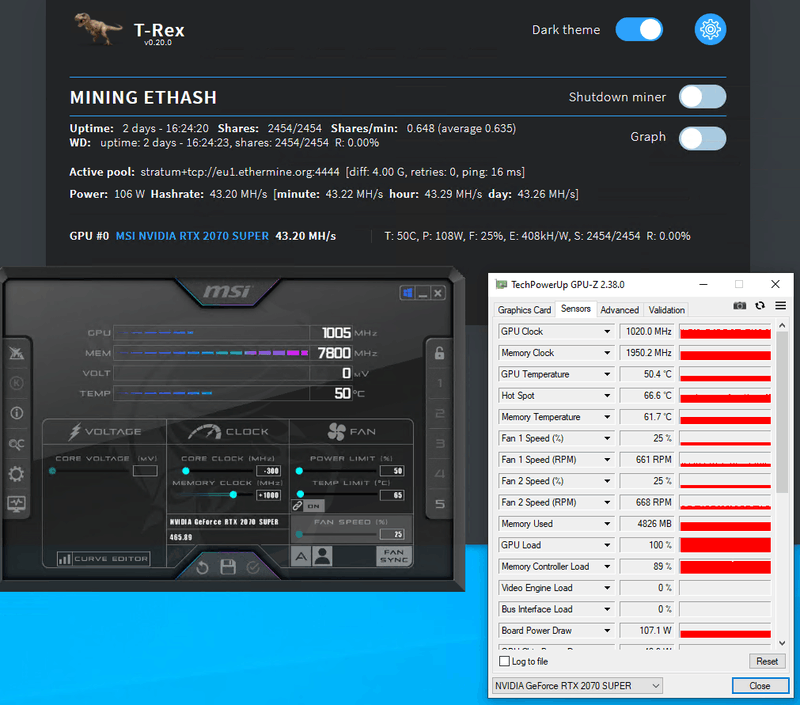Toggle the Dark theme switch

(639, 30)
